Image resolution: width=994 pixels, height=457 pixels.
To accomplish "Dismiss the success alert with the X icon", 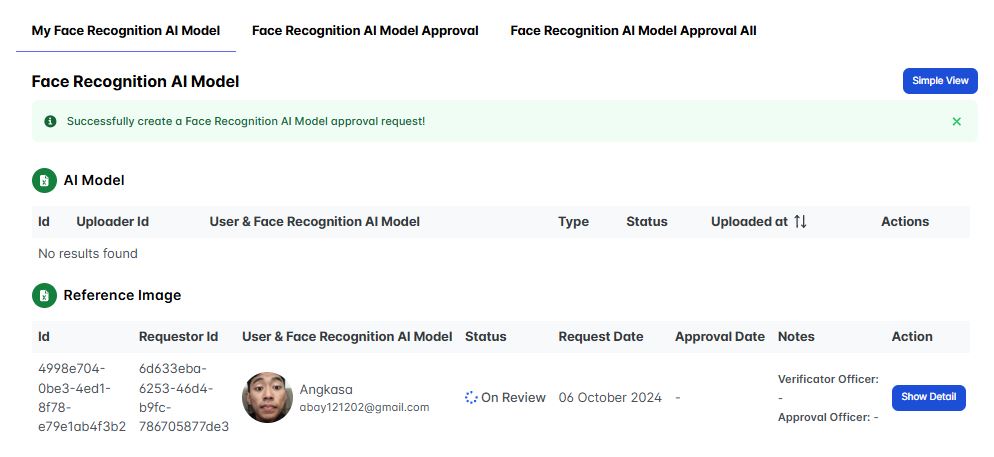I will (956, 121).
